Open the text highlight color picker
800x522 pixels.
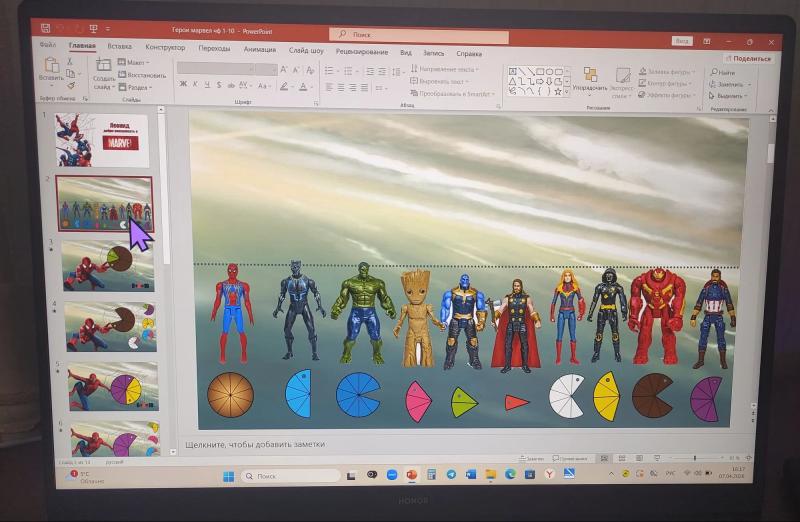pyautogui.click(x=286, y=87)
